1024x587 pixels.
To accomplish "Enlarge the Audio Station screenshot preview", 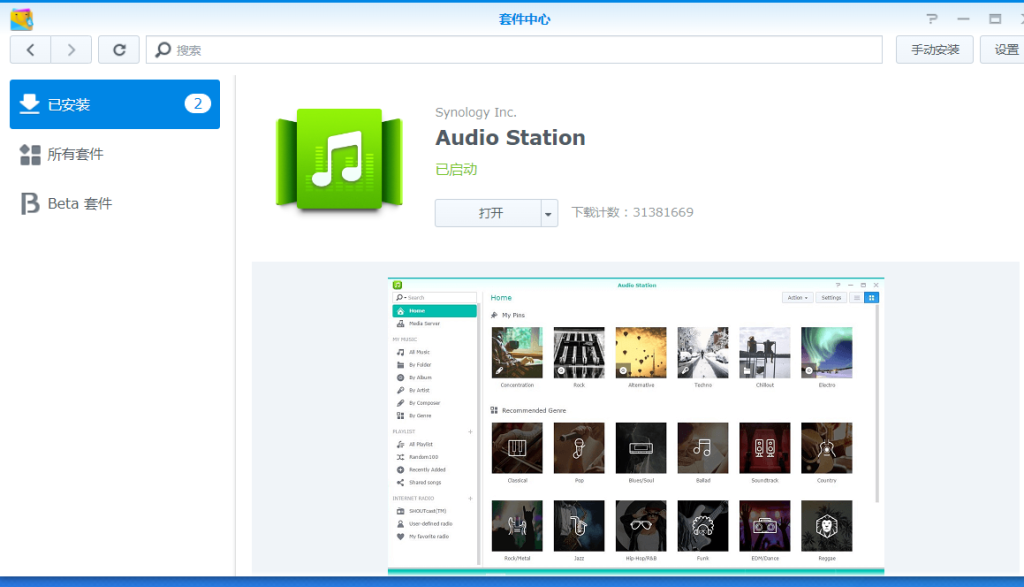I will (x=635, y=425).
